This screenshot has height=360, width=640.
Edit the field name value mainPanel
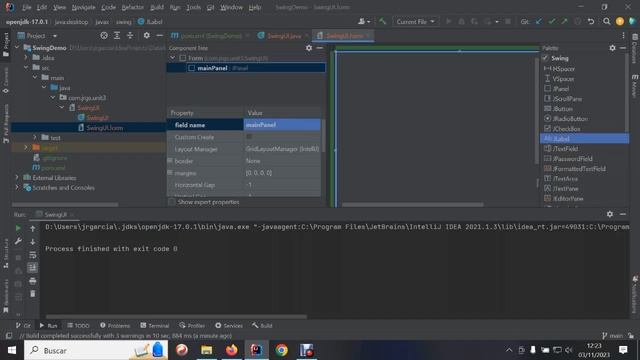point(282,125)
